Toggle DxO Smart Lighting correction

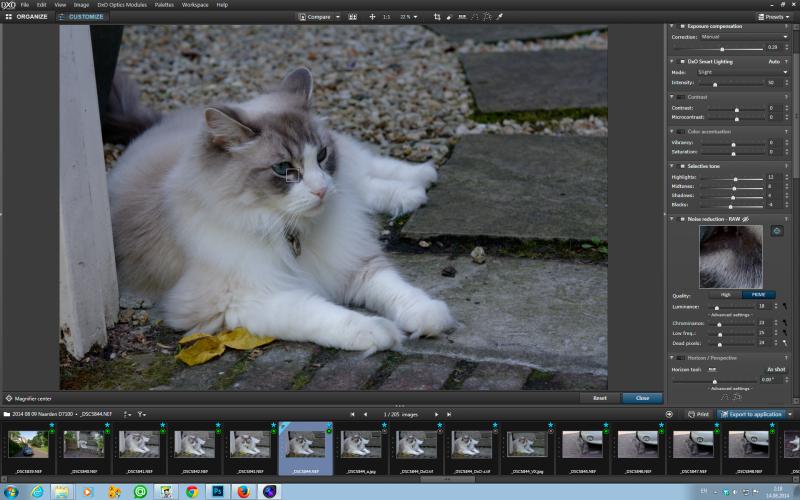tap(682, 62)
